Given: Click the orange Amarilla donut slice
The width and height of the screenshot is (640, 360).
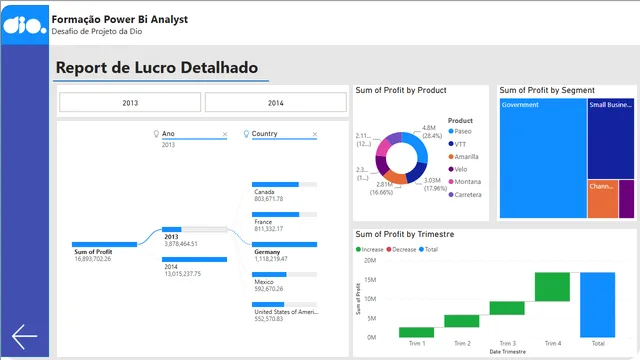Looking at the screenshot, I should coord(395,178).
